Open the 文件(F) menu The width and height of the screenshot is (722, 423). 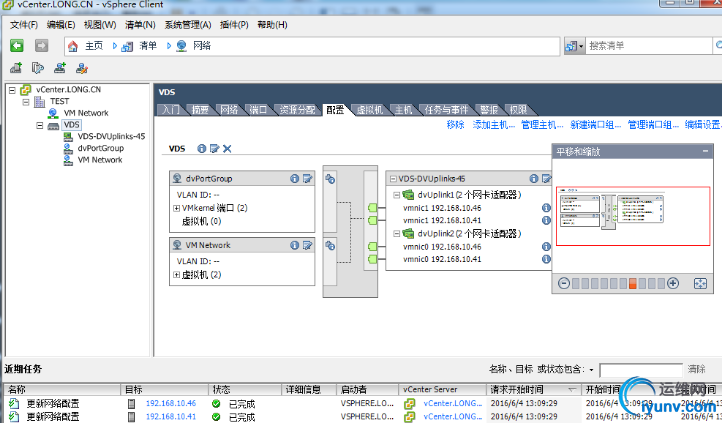point(24,25)
